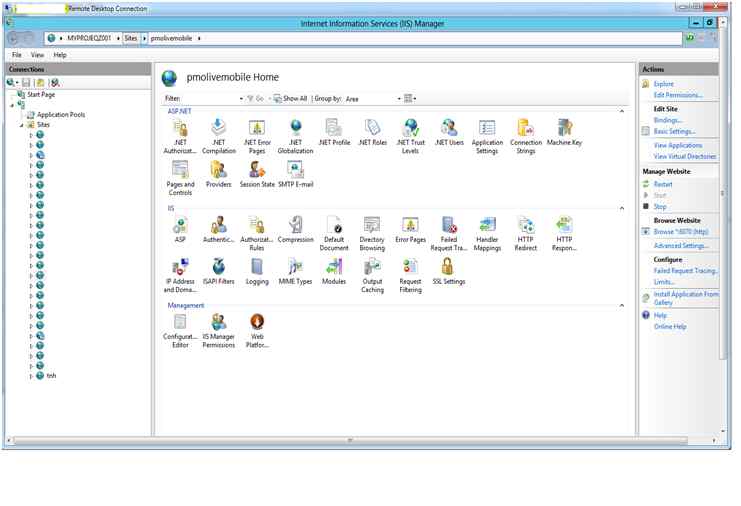Image resolution: width=741 pixels, height=506 pixels.
Task: Open Failed Request Tracing Rules icon
Action: click(449, 234)
